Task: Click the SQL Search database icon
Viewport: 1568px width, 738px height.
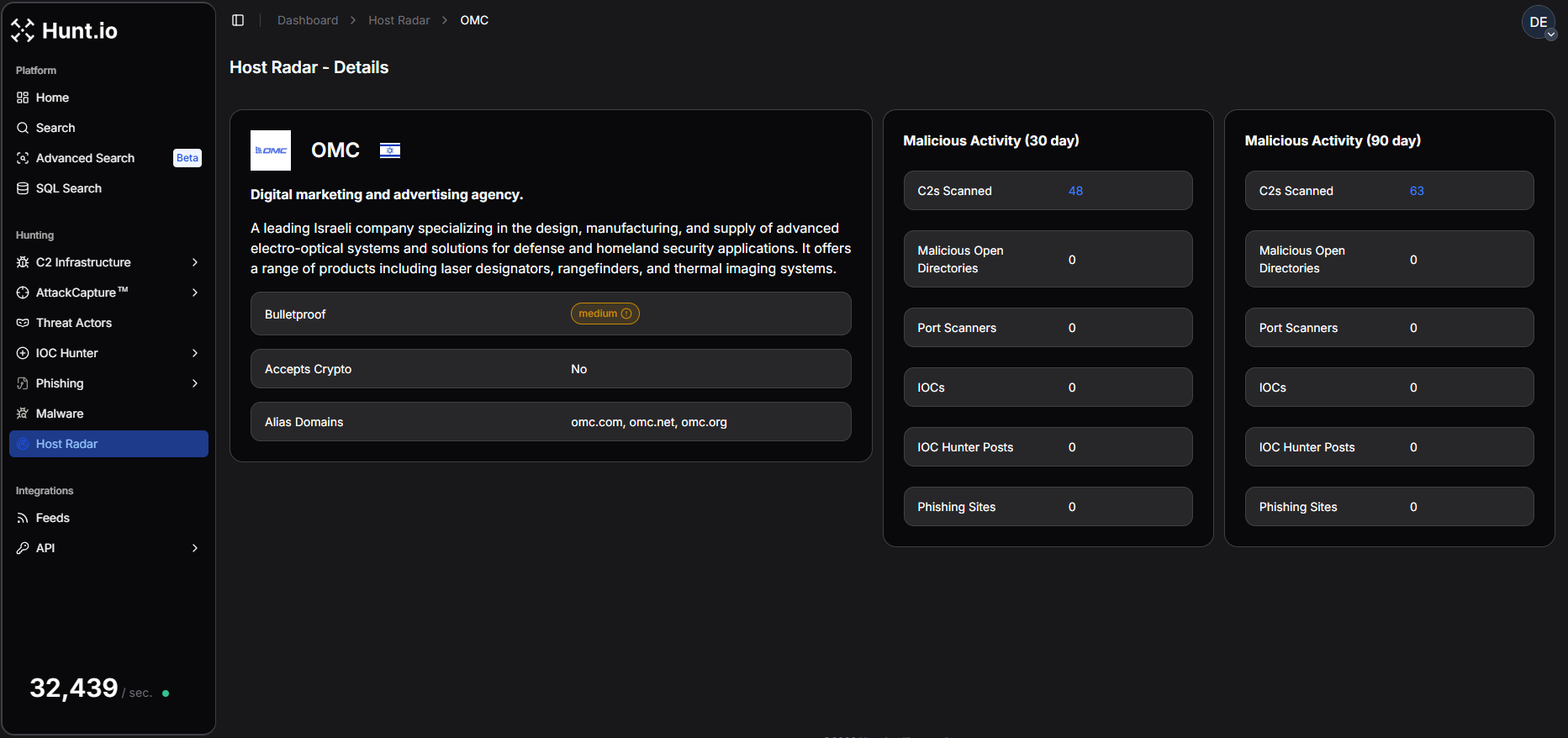Action: point(23,188)
